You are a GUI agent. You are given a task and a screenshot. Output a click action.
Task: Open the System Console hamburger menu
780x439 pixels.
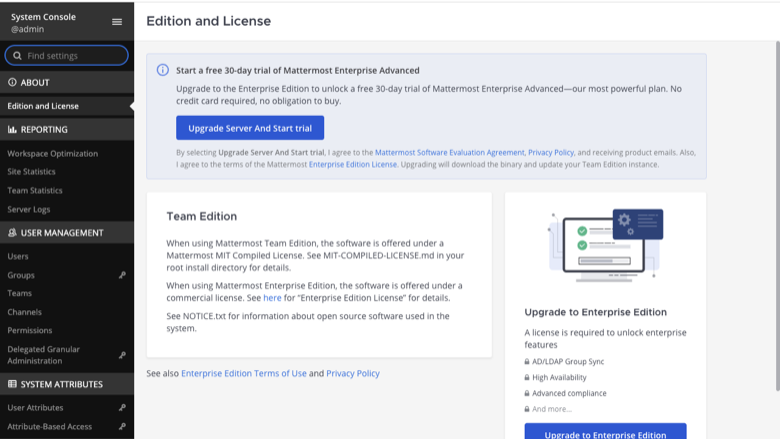pyautogui.click(x=117, y=22)
